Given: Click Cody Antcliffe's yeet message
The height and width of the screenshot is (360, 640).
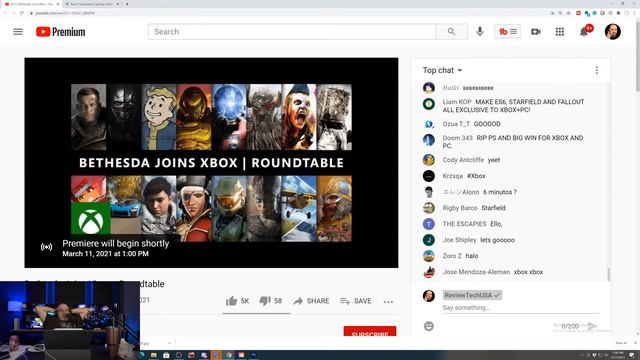Looking at the screenshot, I should tap(494, 160).
